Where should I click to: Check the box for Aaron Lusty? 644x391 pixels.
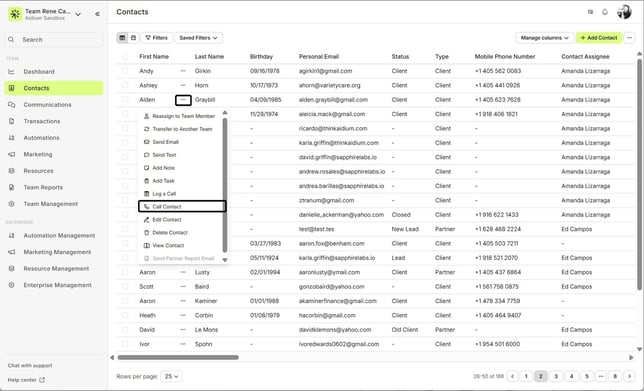click(125, 272)
